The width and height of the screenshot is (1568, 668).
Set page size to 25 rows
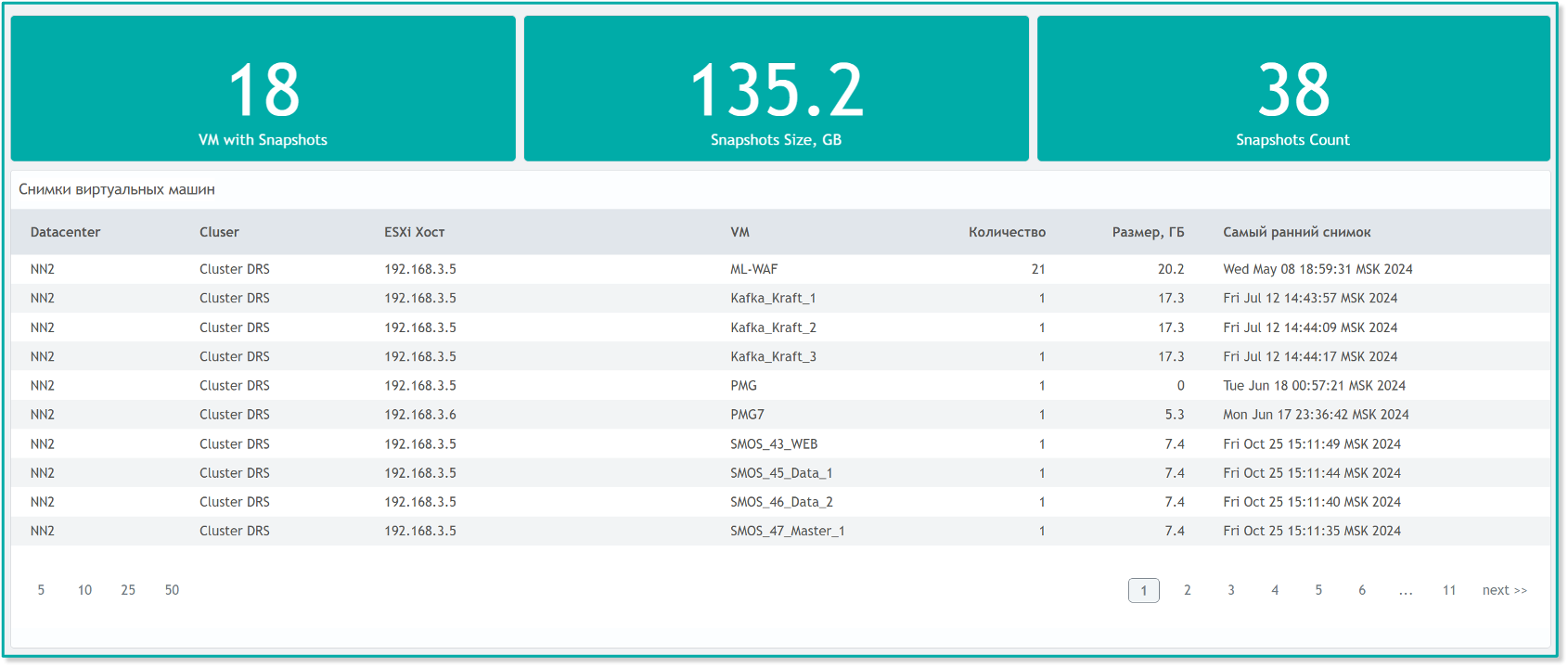[128, 590]
